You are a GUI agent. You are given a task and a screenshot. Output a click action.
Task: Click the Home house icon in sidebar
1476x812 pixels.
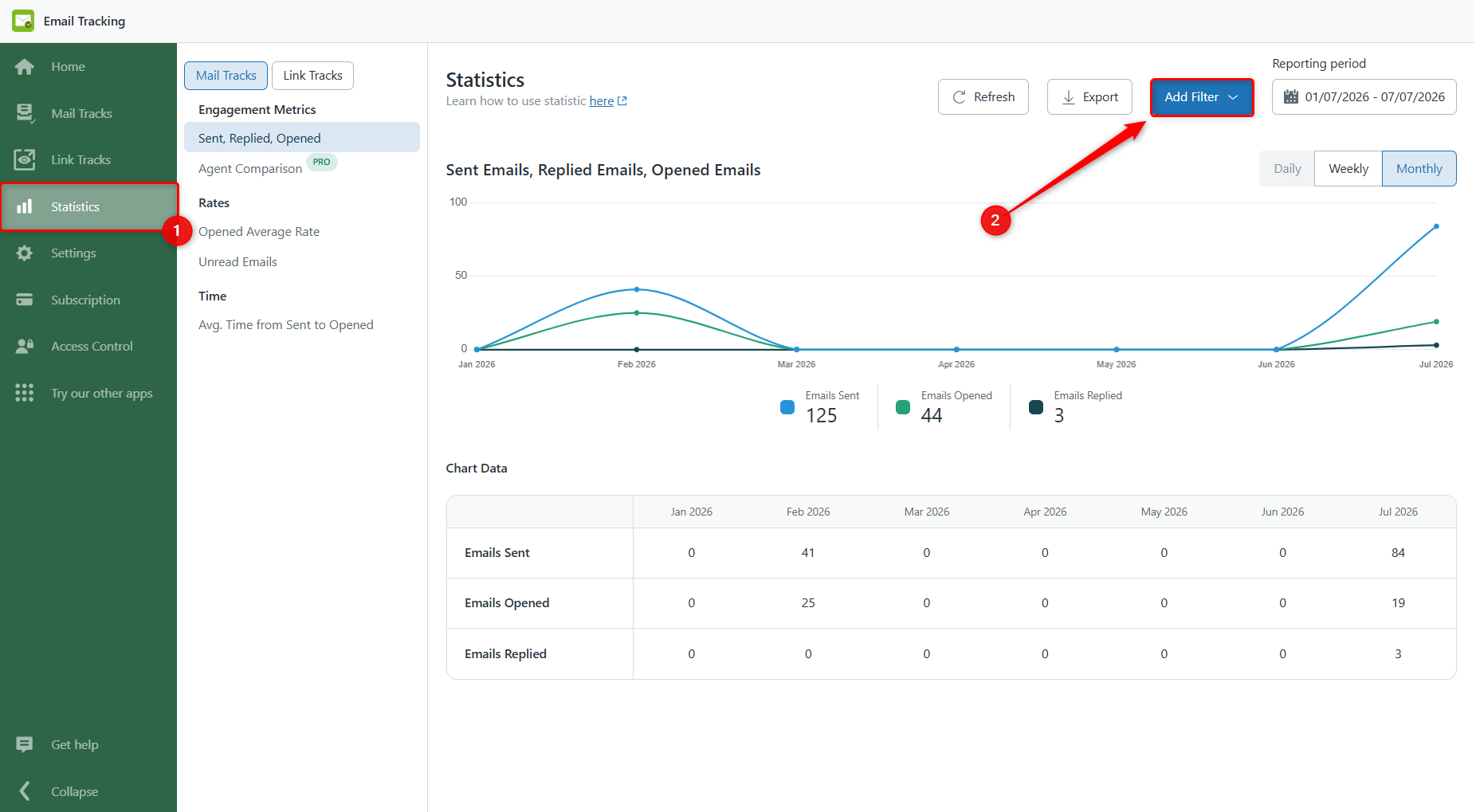click(25, 67)
